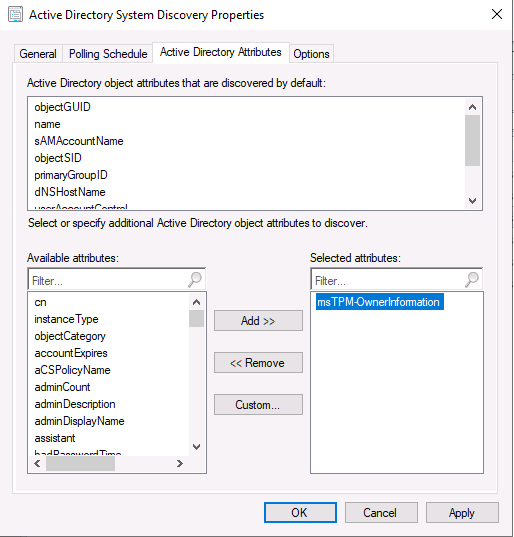Click right arrow of Available attributes horizontal scrollbar
This screenshot has width=514, height=537.
pyautogui.click(x=180, y=464)
